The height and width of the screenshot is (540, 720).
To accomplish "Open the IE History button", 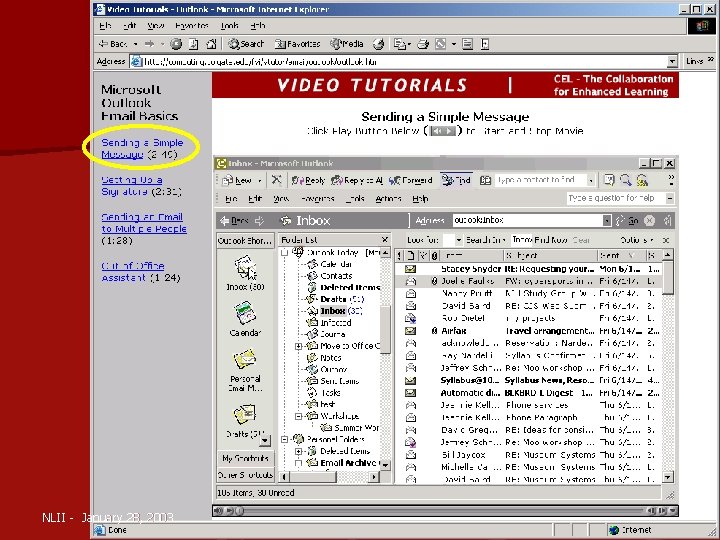I will (x=378, y=44).
